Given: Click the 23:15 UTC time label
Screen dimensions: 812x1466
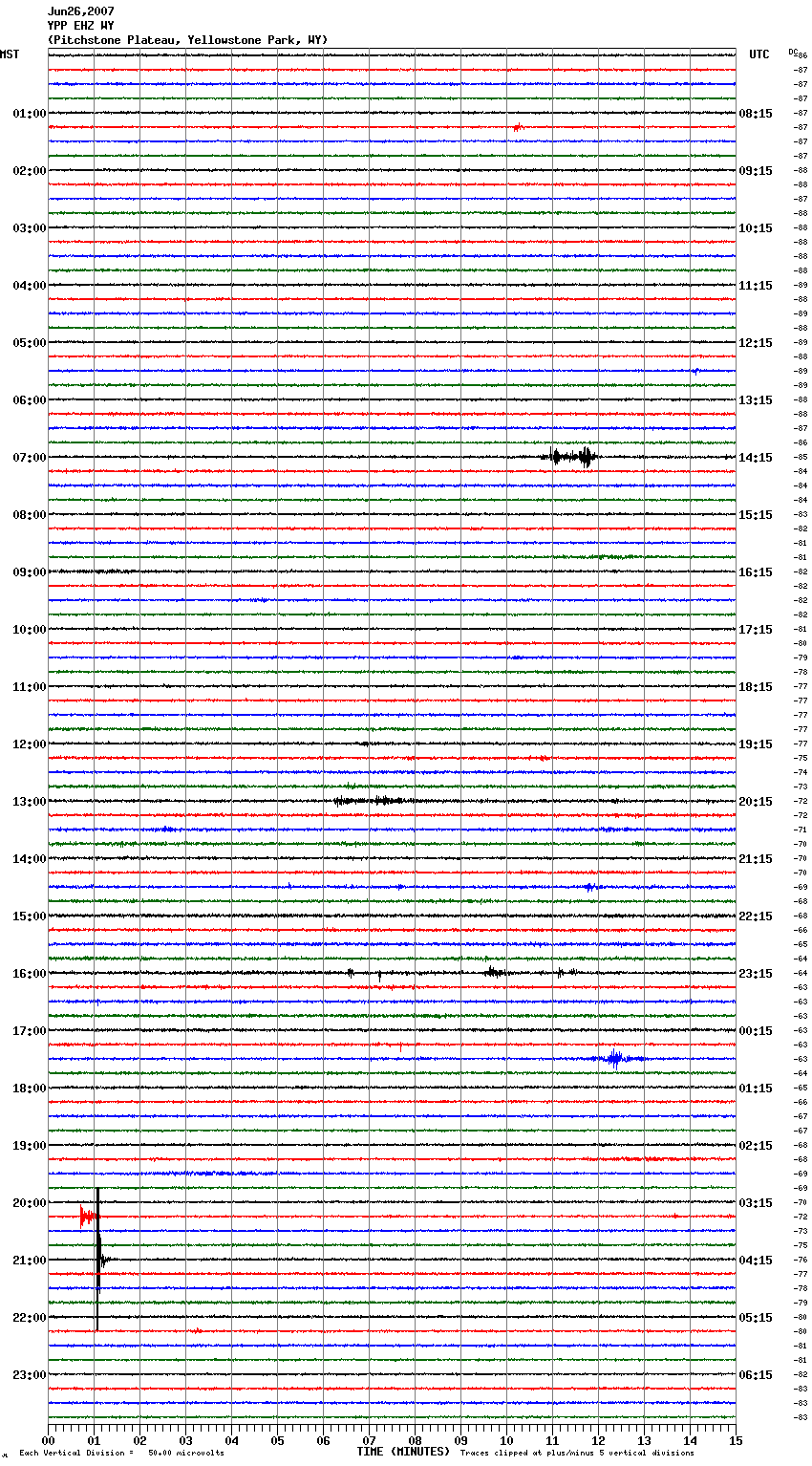Looking at the screenshot, I should click(x=756, y=974).
